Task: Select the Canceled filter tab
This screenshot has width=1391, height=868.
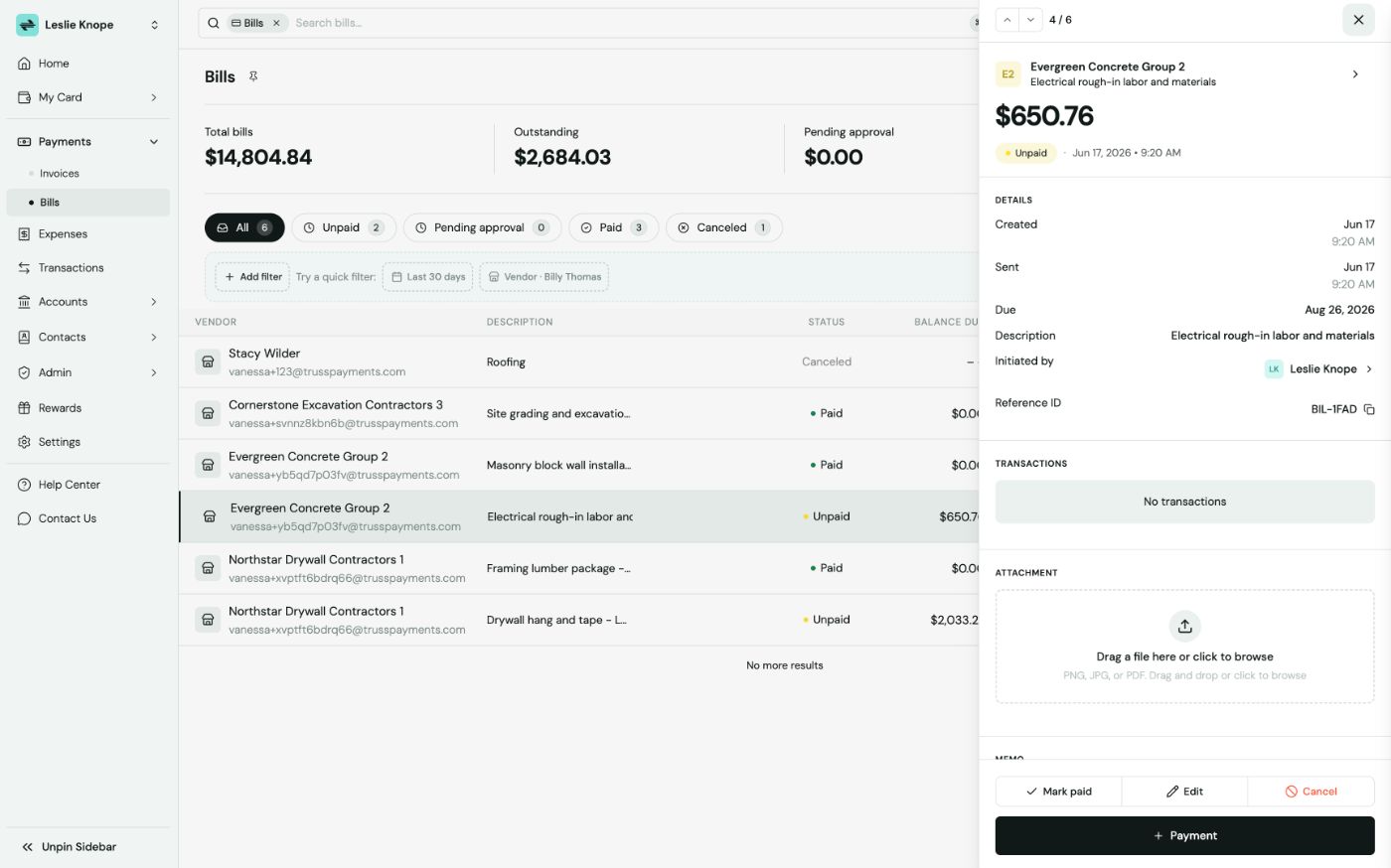Action: point(724,227)
